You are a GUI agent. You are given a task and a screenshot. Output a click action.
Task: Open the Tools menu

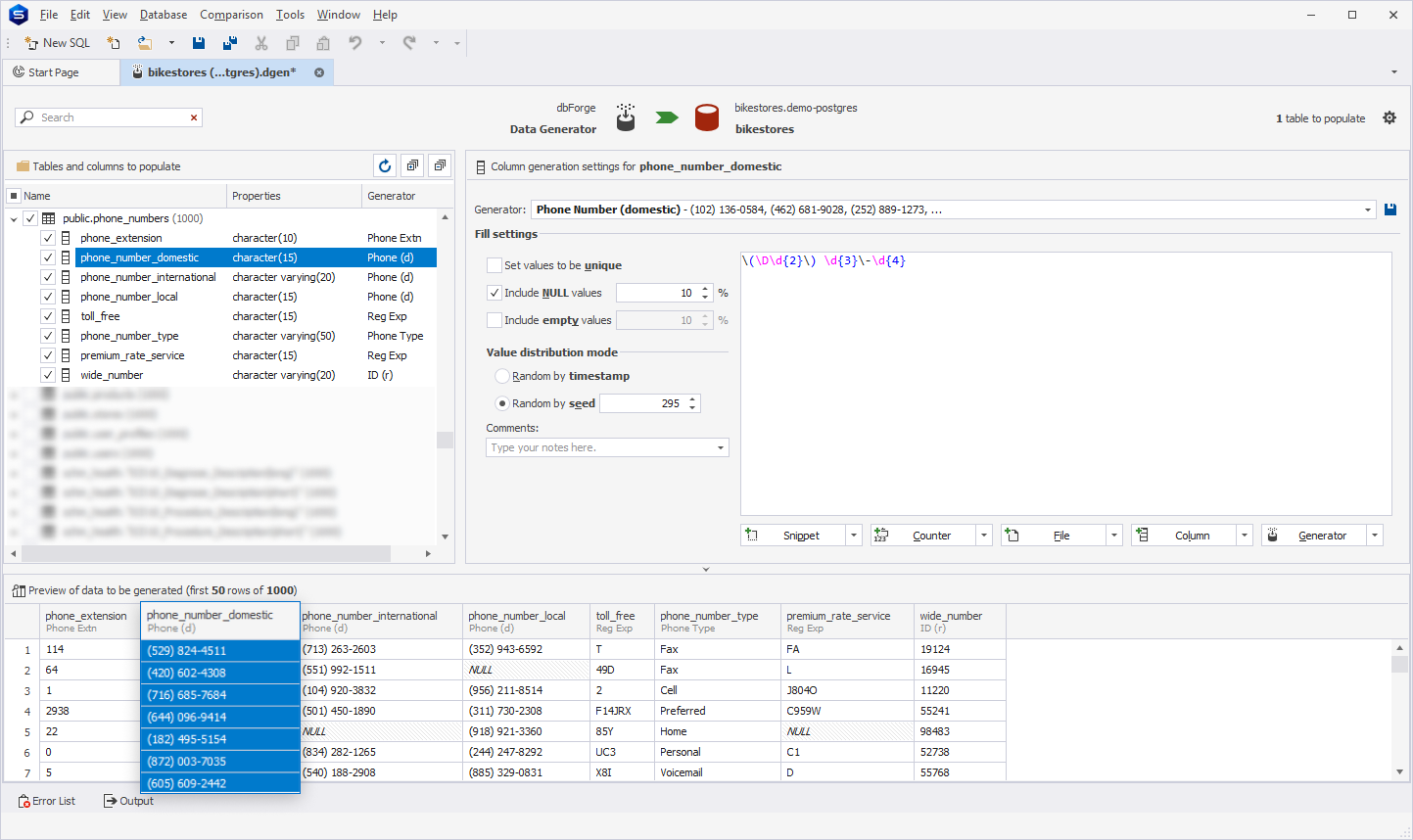pyautogui.click(x=290, y=15)
